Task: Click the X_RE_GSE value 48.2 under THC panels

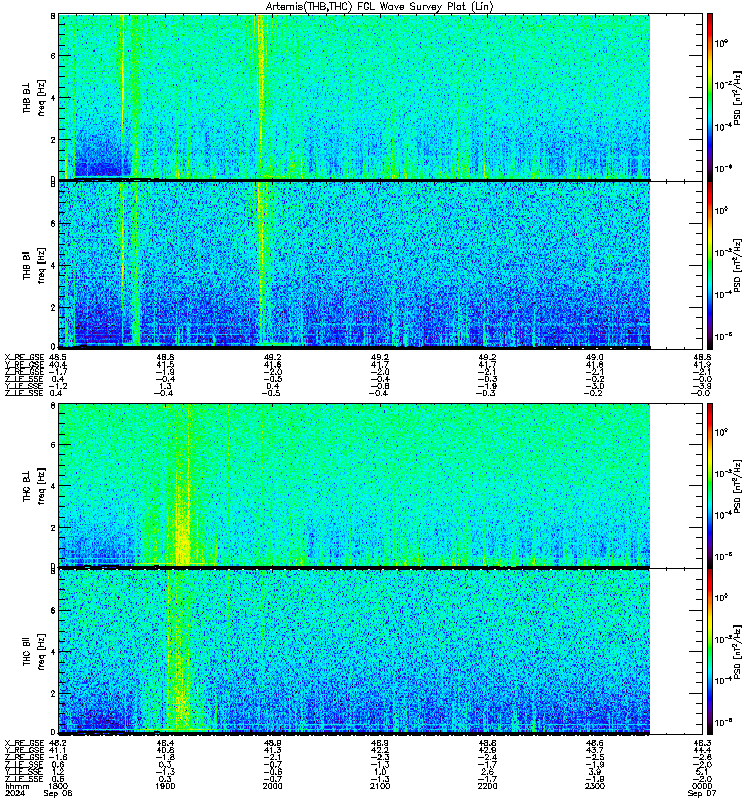Action: 58,743
